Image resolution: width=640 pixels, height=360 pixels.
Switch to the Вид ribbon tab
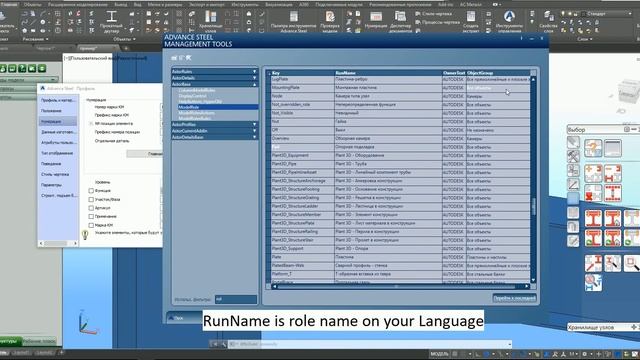click(137, 4)
